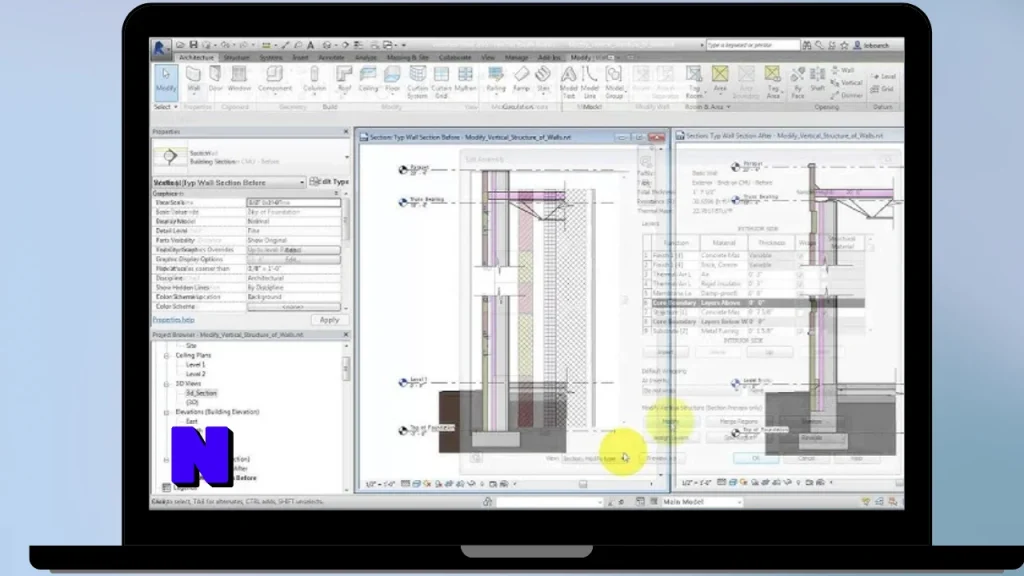The width and height of the screenshot is (1024, 576).
Task: Click the Text (A) icon in quick access toolbar
Action: (310, 45)
